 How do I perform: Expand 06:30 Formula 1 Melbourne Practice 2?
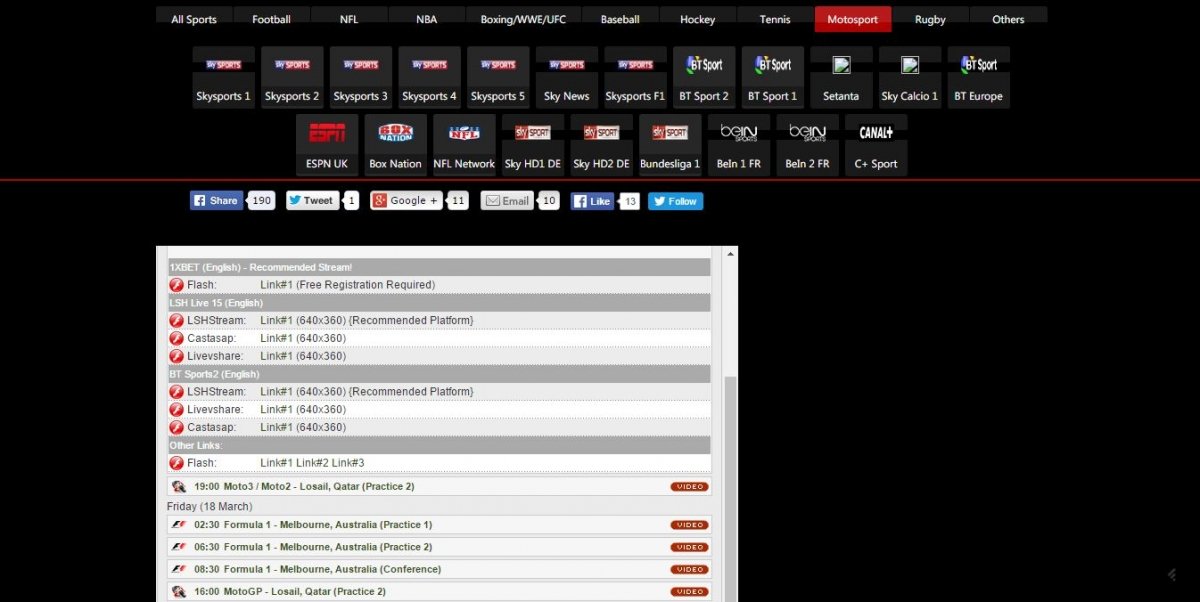click(x=439, y=547)
